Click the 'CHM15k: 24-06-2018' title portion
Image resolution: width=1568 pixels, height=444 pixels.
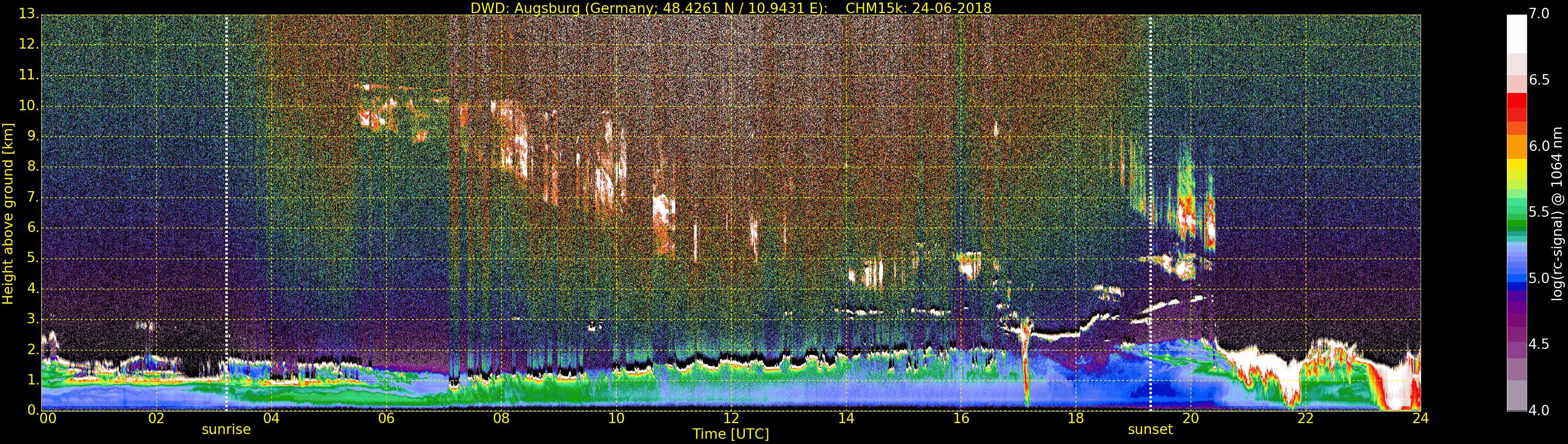pos(918,8)
